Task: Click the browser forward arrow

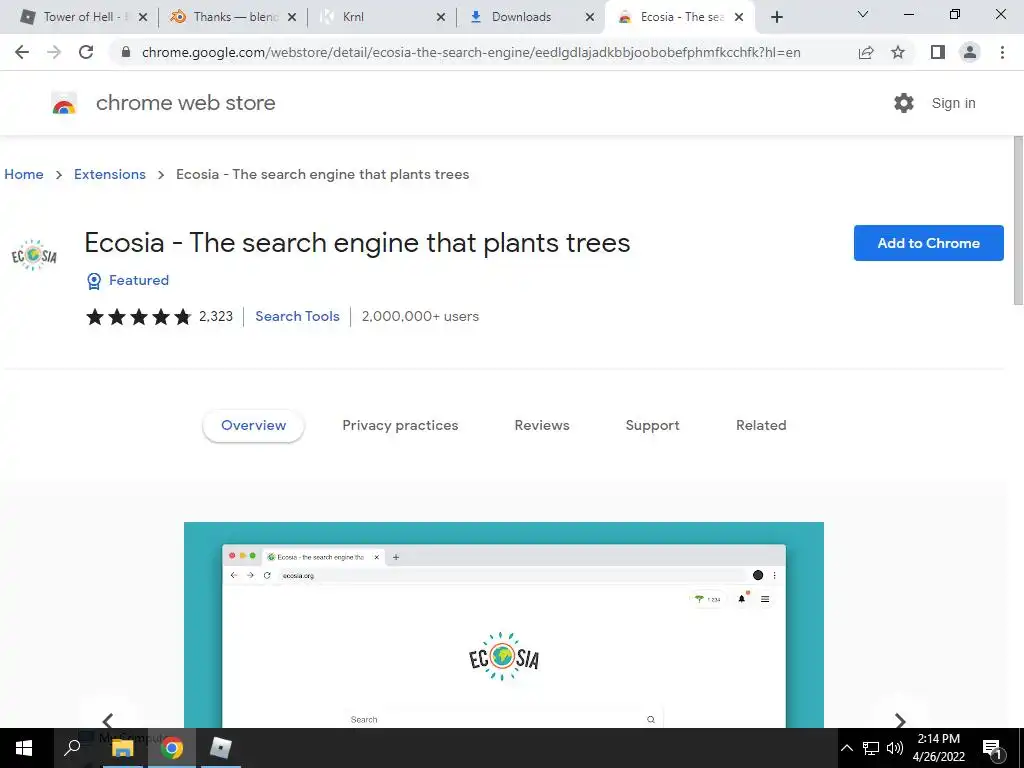Action: (x=54, y=52)
